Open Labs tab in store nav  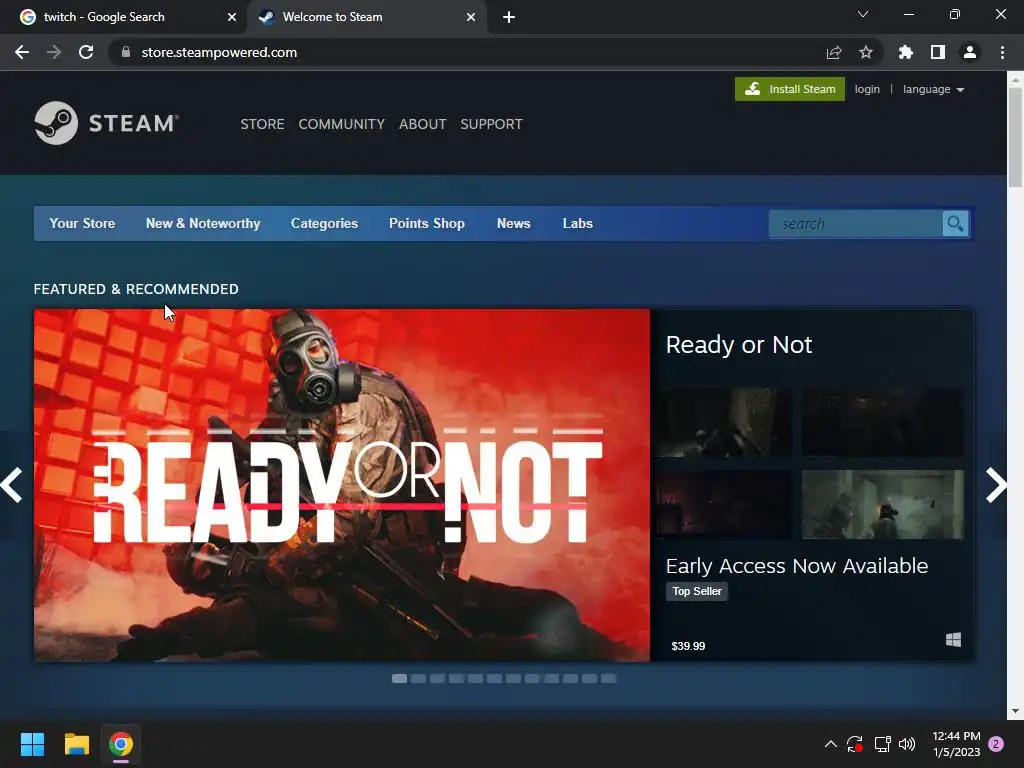578,223
